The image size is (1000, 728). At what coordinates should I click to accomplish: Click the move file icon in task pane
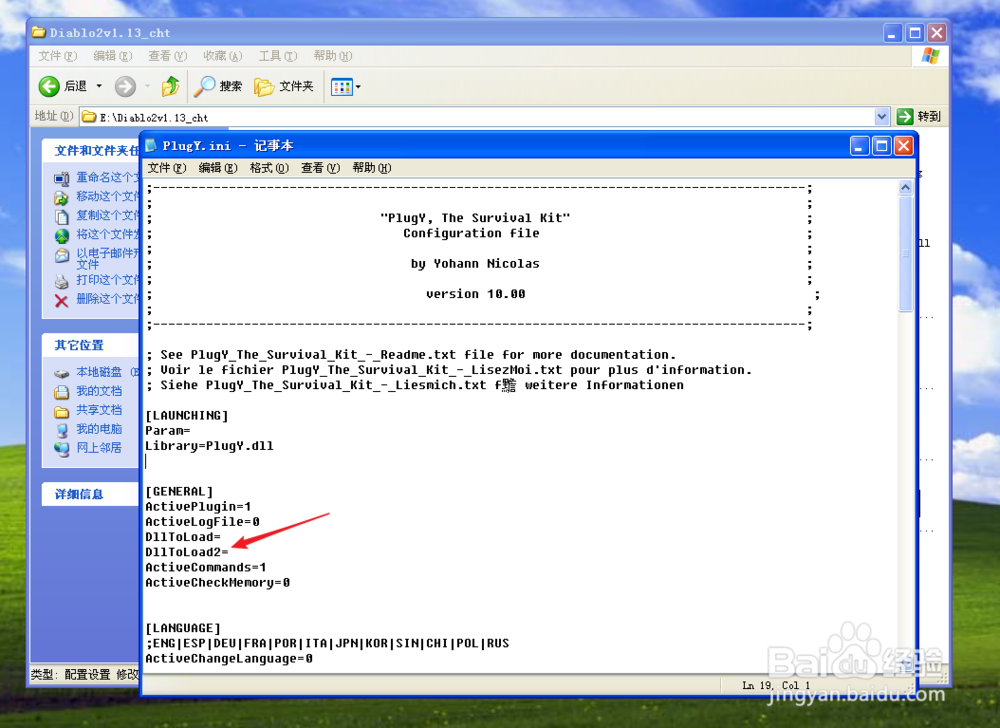pyautogui.click(x=61, y=198)
